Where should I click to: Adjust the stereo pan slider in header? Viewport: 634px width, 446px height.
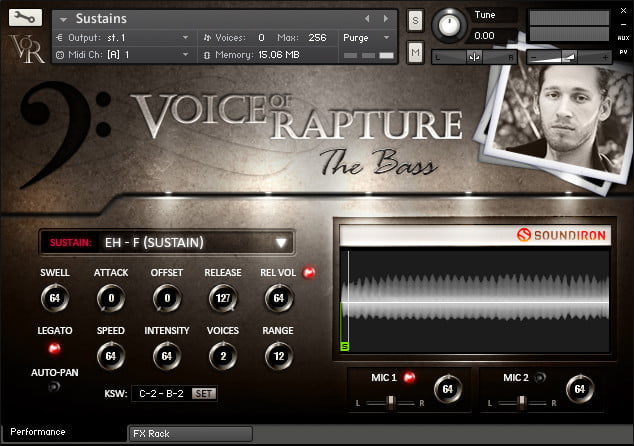[475, 57]
